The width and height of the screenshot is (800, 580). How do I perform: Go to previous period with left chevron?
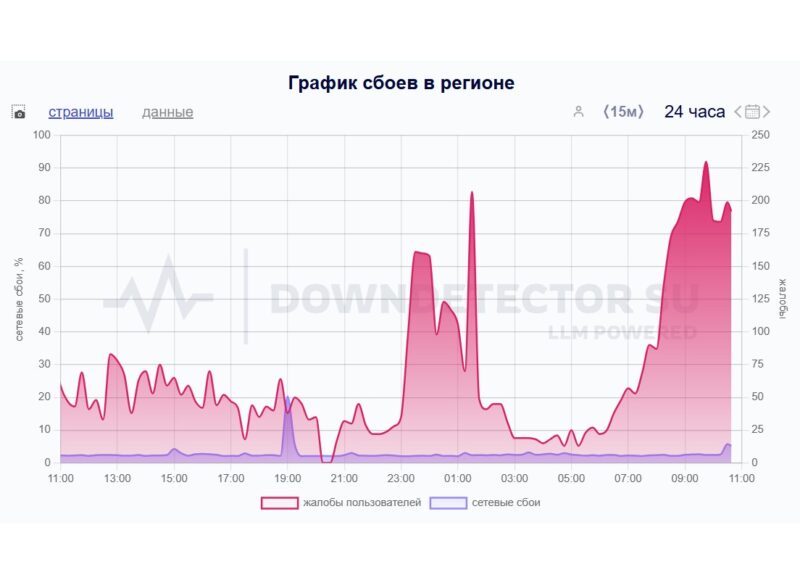(x=739, y=112)
